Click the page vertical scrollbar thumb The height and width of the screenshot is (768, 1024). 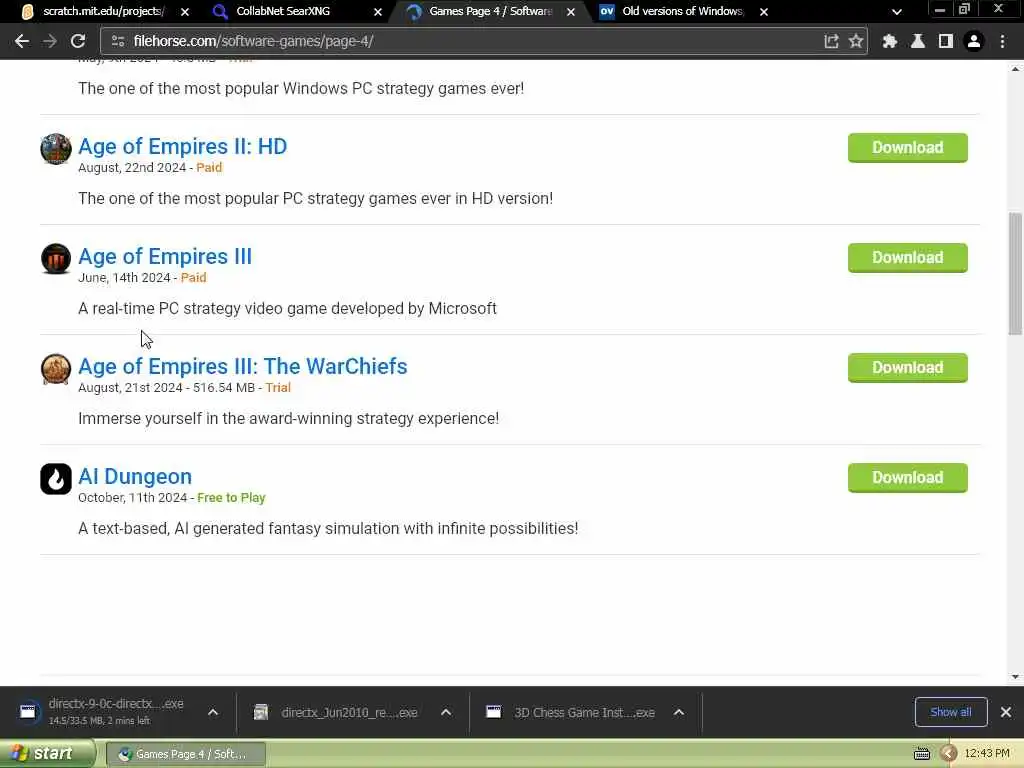click(1015, 273)
